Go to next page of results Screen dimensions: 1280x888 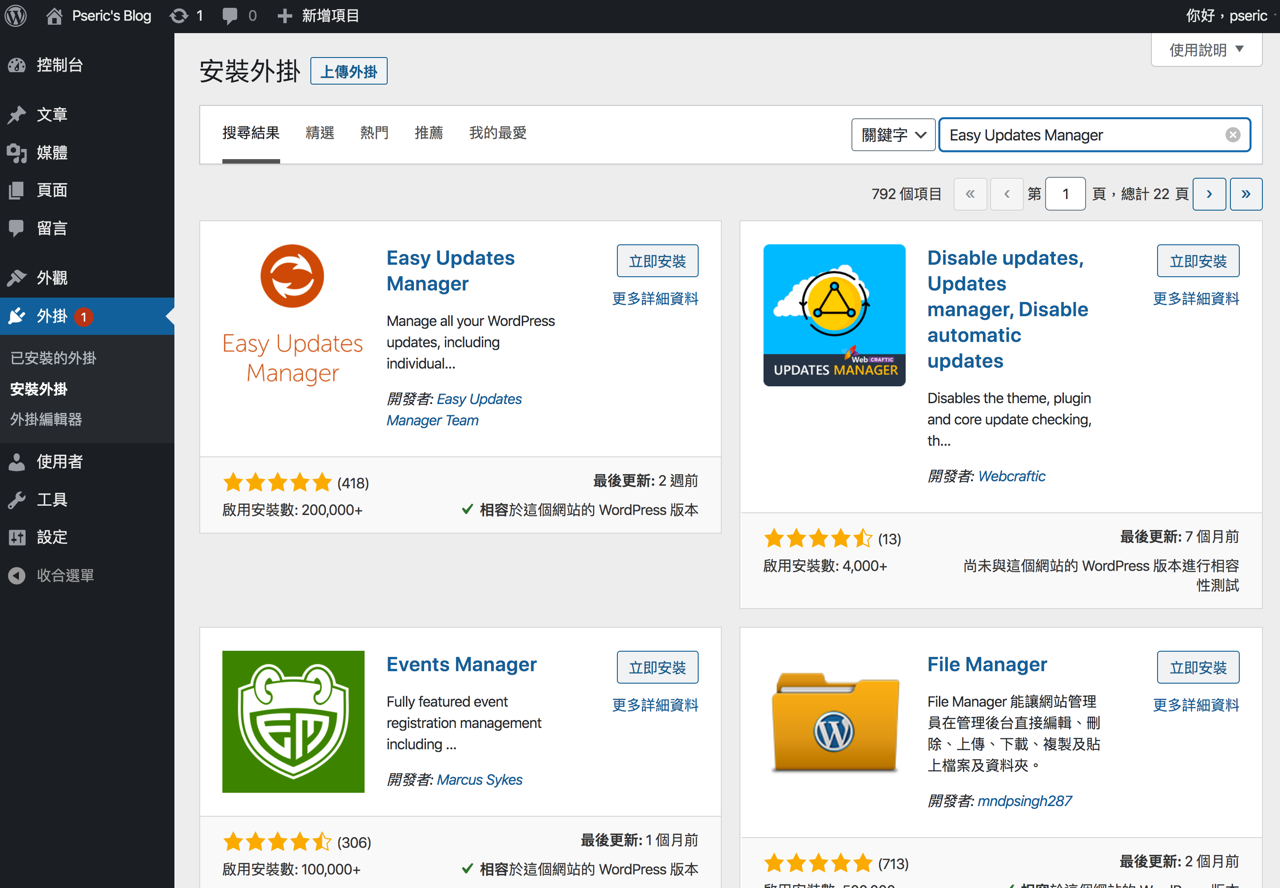click(1209, 194)
